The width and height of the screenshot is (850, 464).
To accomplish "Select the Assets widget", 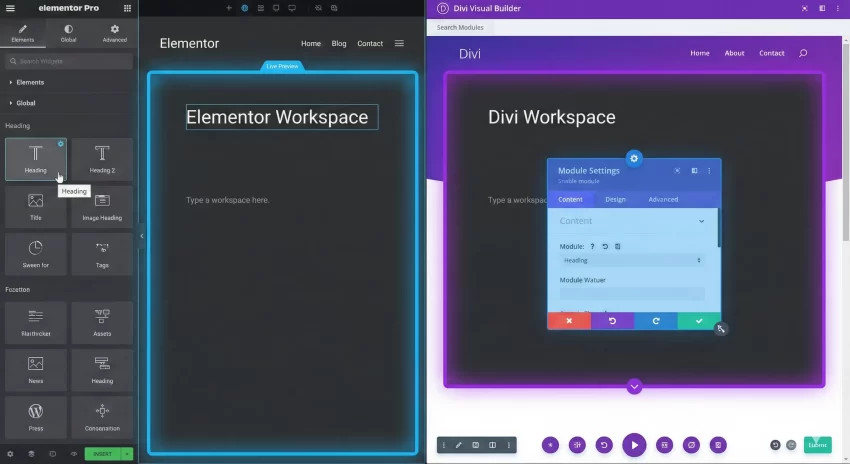I will point(102,323).
